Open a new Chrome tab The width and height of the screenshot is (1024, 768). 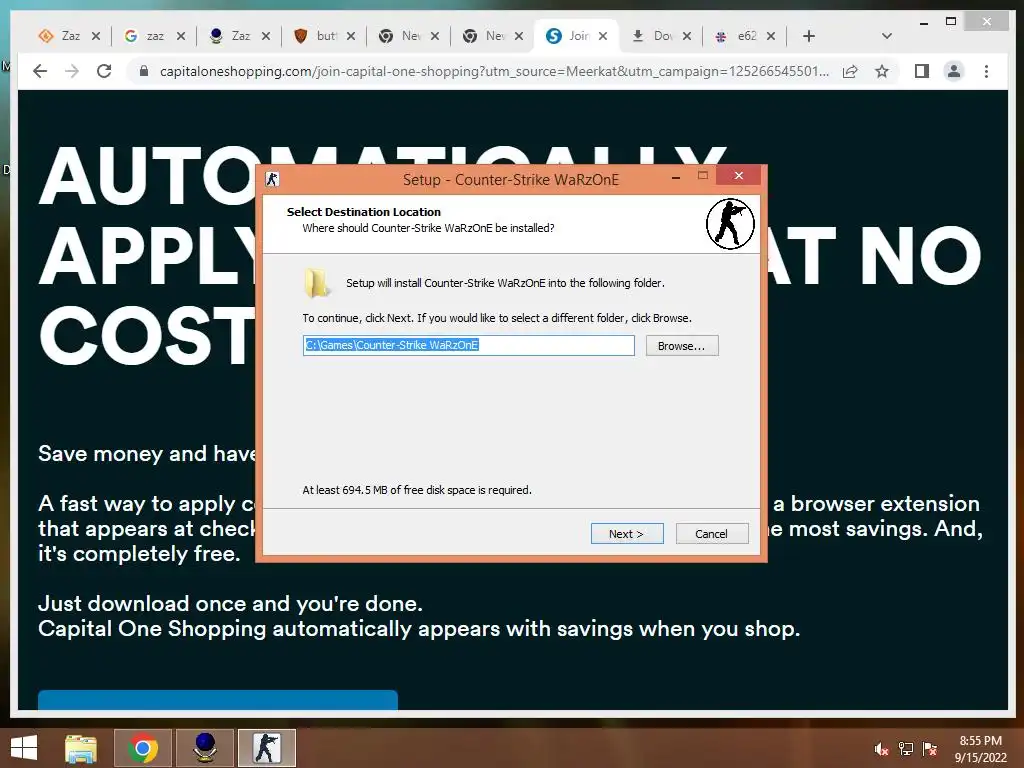(x=808, y=36)
